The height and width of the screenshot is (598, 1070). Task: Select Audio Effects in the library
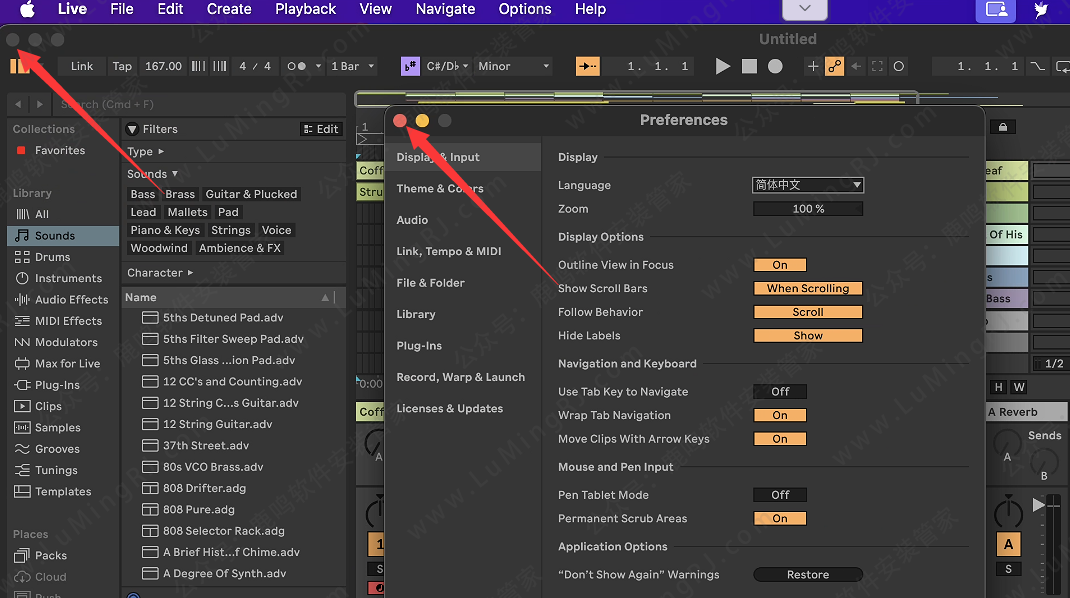[71, 300]
